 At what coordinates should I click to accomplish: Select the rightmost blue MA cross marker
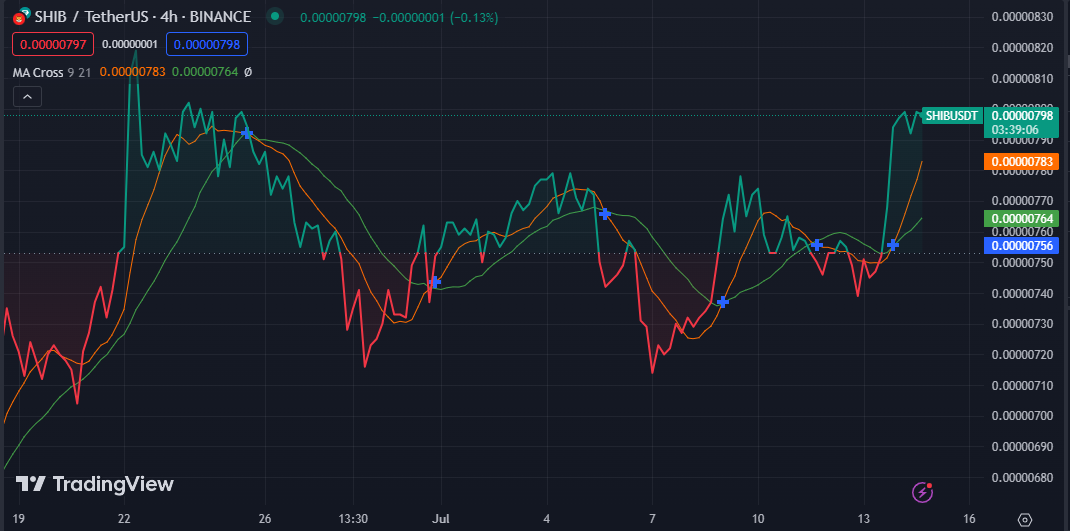pyautogui.click(x=893, y=245)
